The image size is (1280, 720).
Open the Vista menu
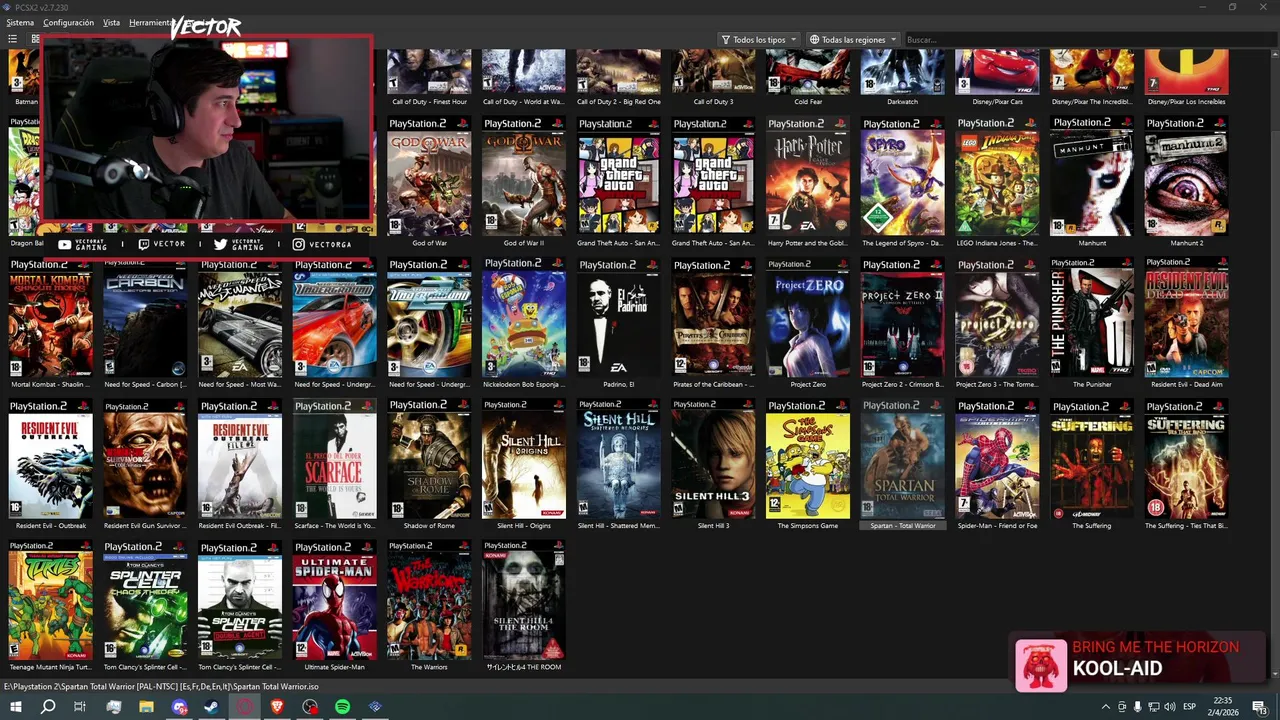(111, 22)
